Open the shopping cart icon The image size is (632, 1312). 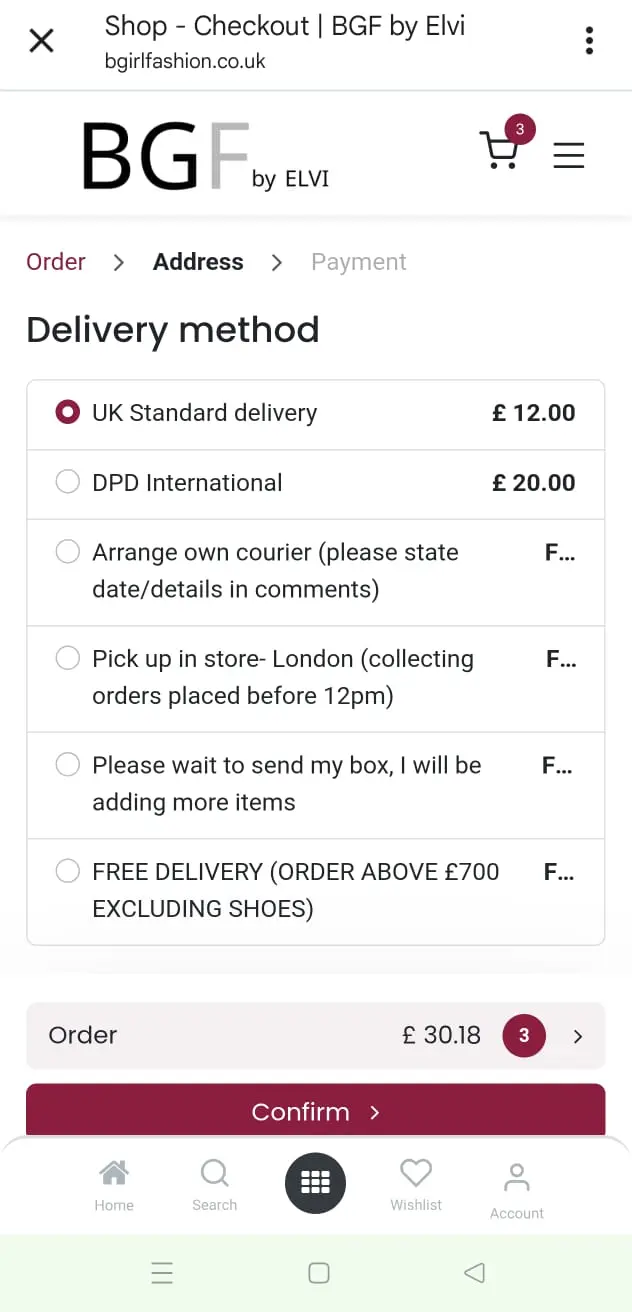point(500,151)
